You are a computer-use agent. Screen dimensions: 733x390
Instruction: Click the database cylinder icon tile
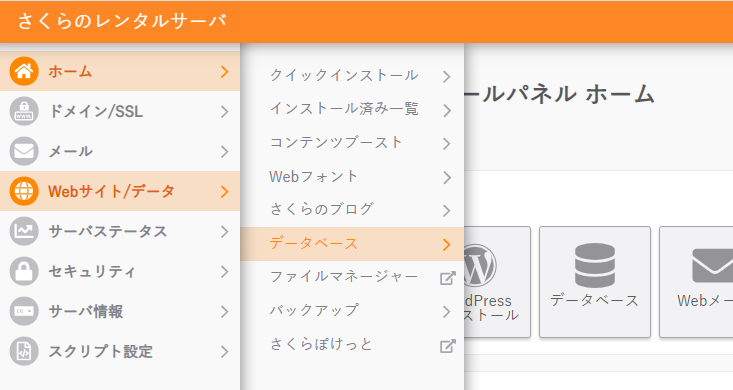(595, 282)
